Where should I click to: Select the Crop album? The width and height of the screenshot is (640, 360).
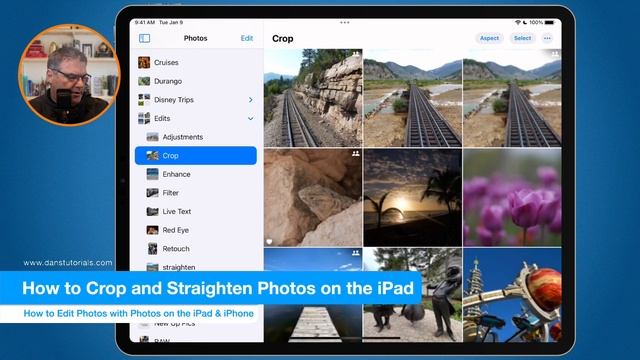pos(196,156)
